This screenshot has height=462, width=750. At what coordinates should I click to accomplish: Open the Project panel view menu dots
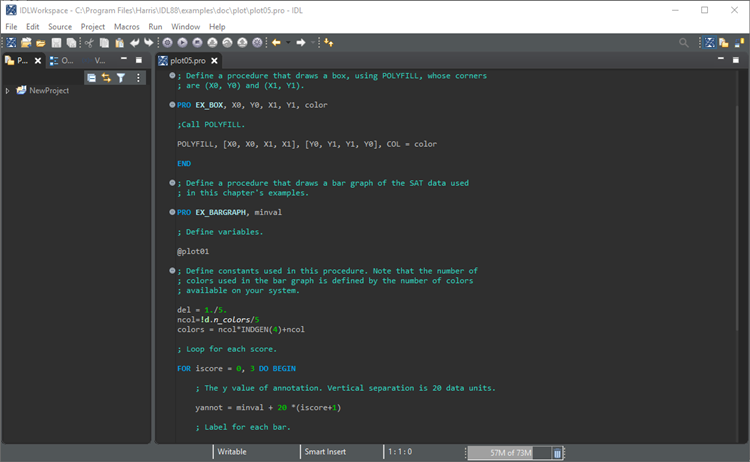(139, 77)
